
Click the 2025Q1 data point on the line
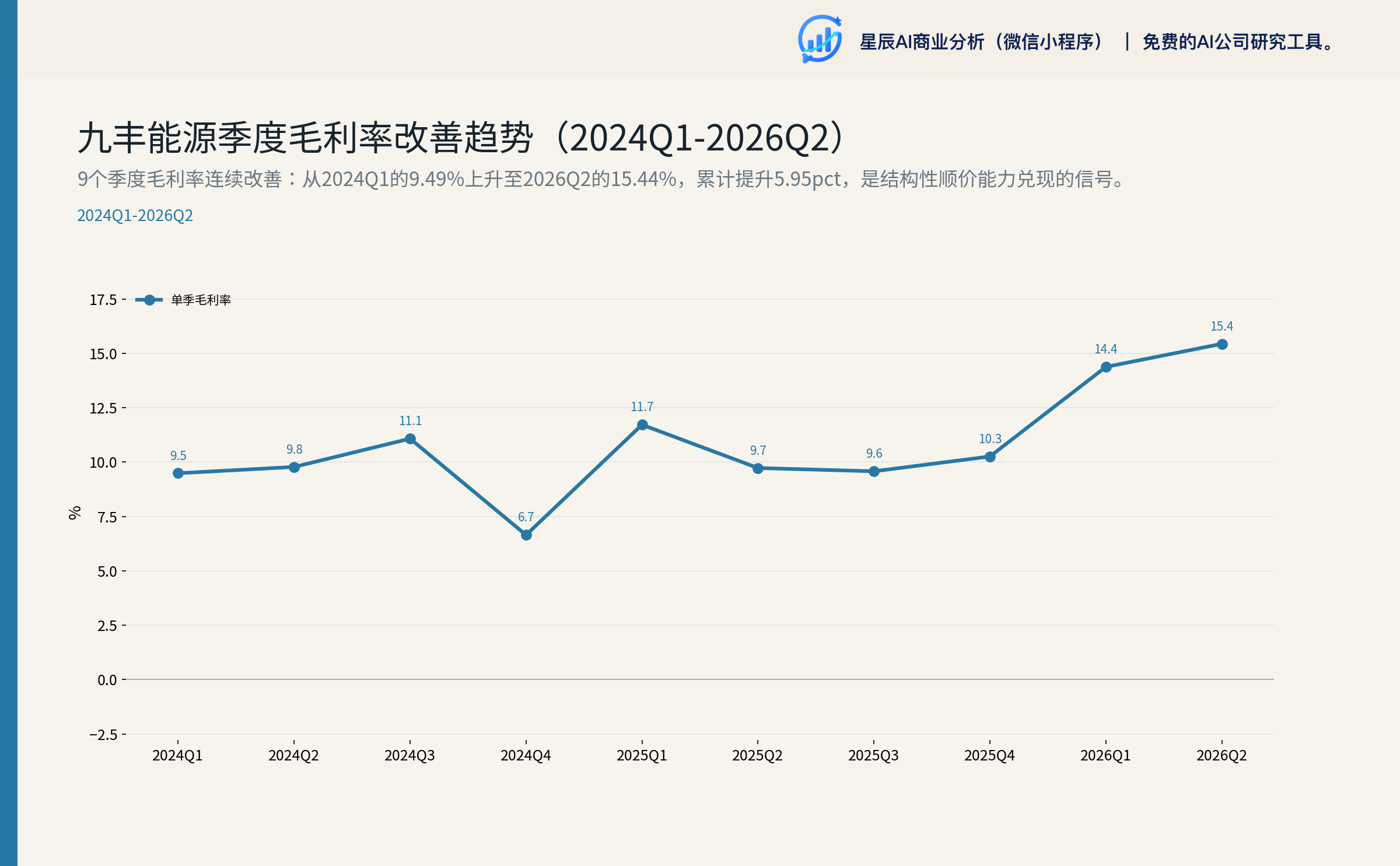coord(642,425)
